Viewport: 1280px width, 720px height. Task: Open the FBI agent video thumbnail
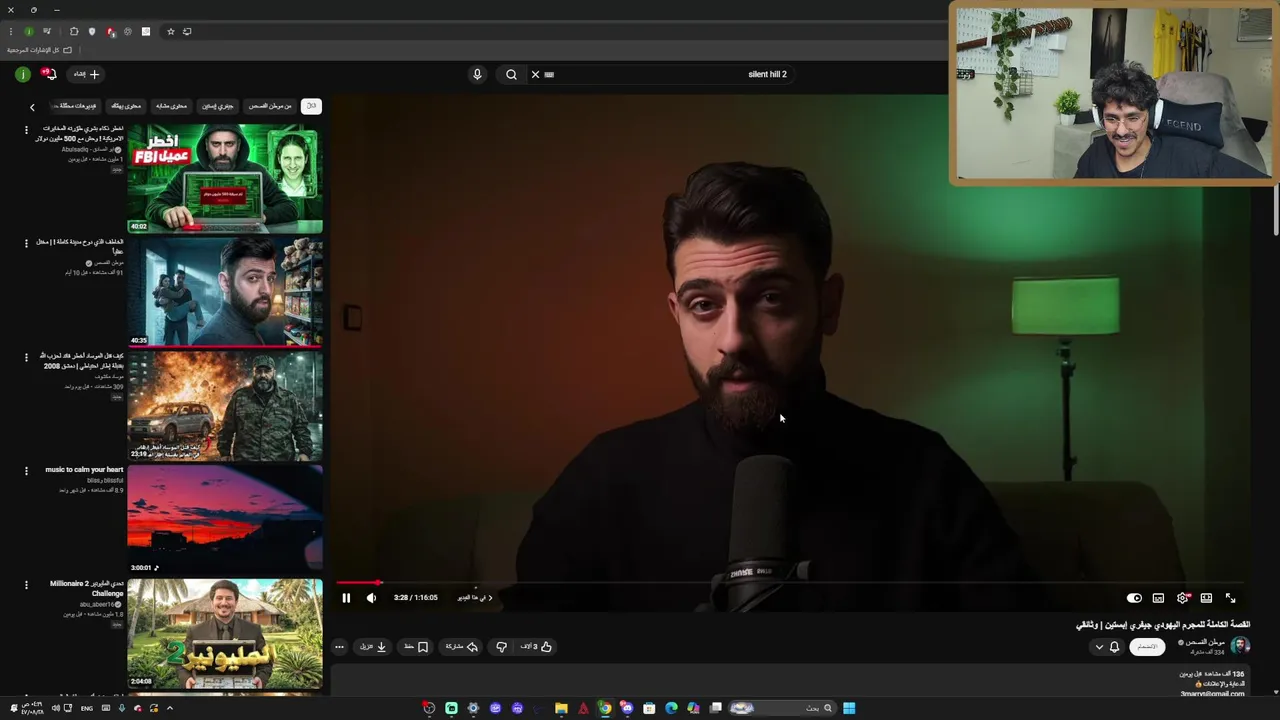click(x=225, y=179)
